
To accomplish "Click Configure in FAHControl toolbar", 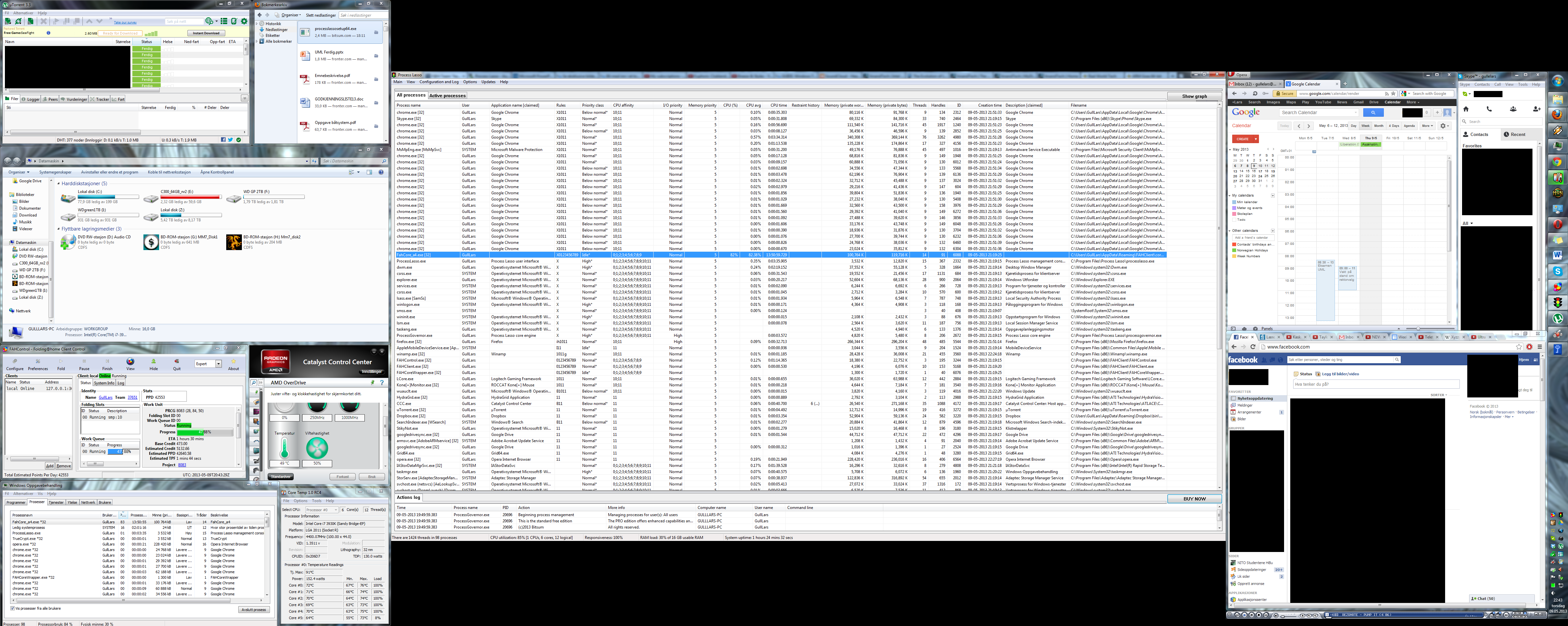I will [15, 365].
